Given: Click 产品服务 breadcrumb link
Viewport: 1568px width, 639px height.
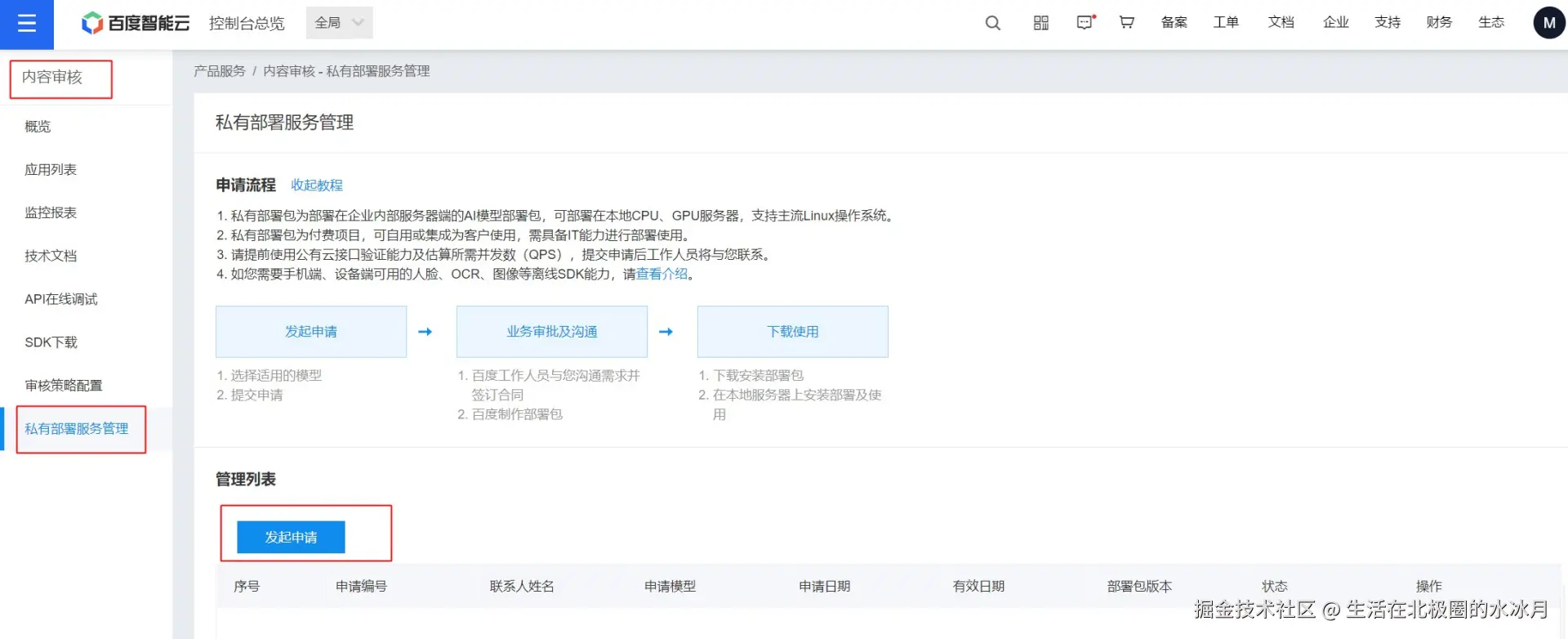Looking at the screenshot, I should click(x=220, y=71).
